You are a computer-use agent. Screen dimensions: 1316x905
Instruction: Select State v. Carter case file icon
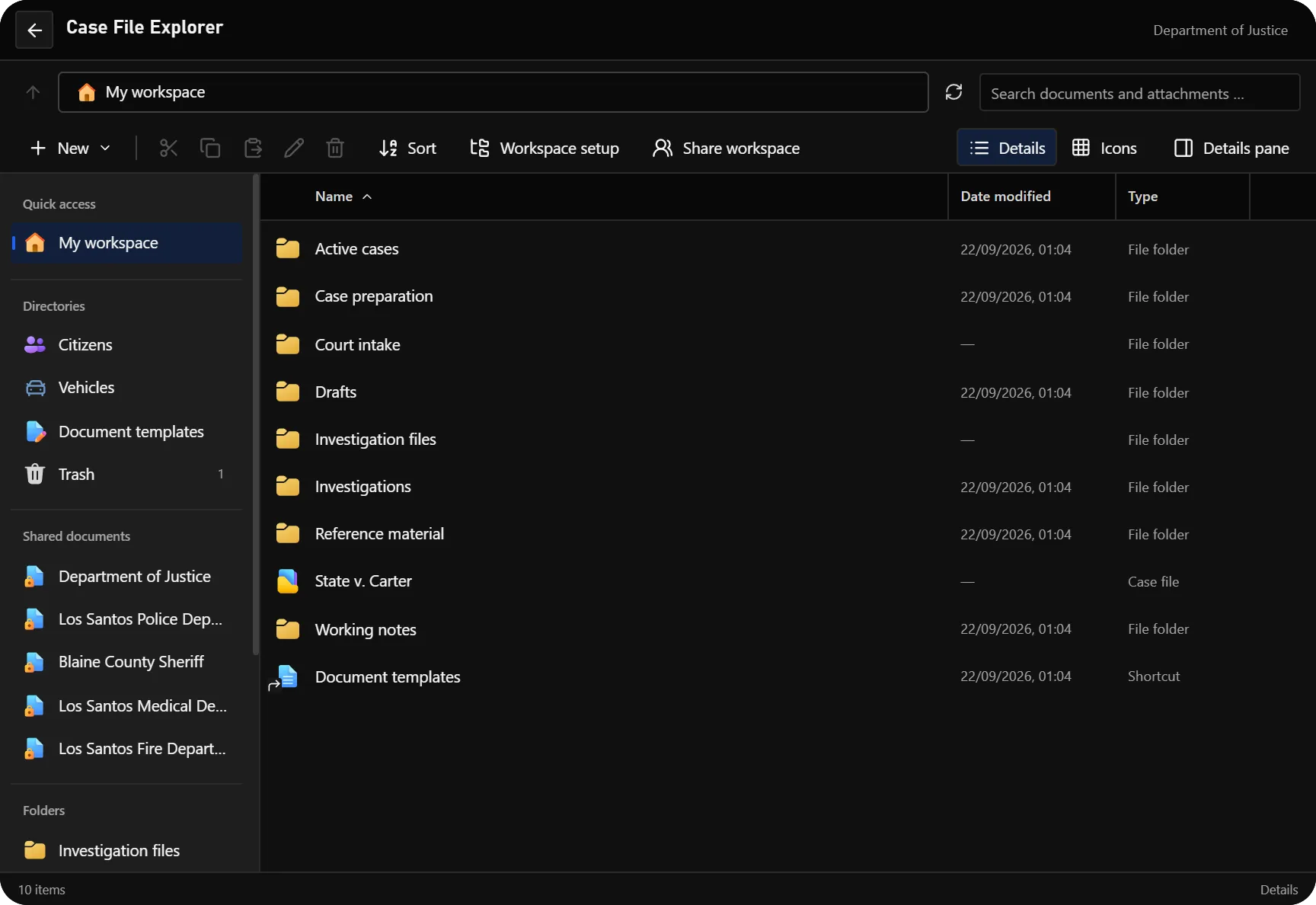click(288, 581)
